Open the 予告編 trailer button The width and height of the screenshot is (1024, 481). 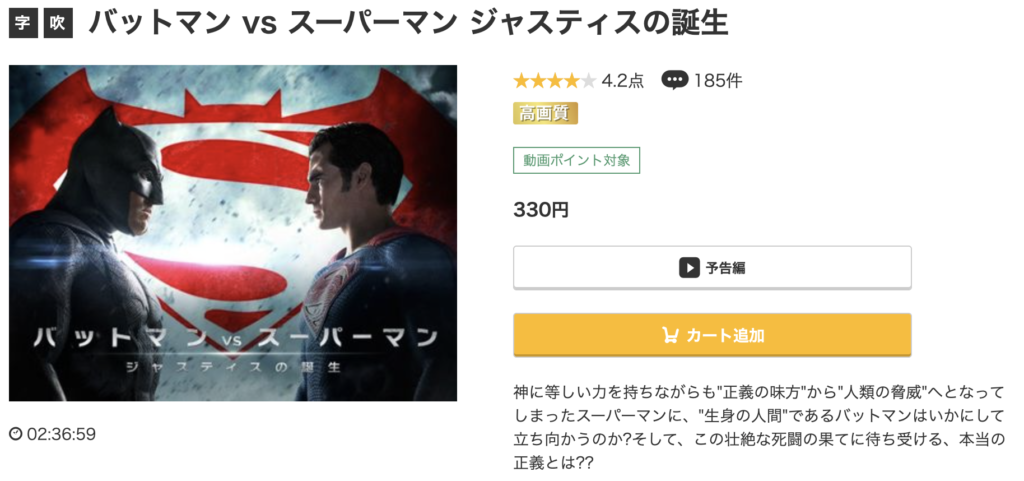[x=712, y=268]
